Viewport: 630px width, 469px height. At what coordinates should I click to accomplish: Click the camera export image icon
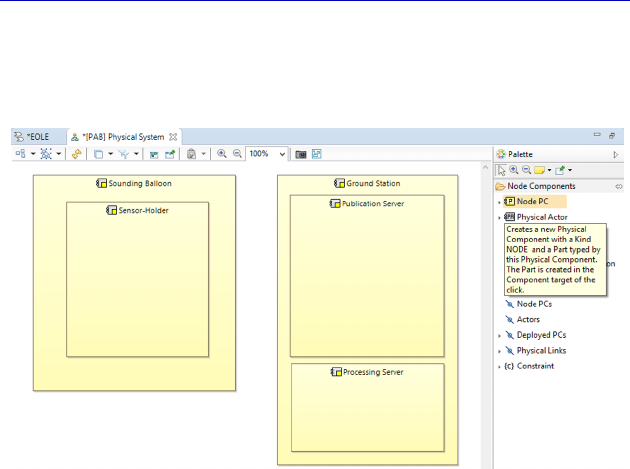(300, 154)
